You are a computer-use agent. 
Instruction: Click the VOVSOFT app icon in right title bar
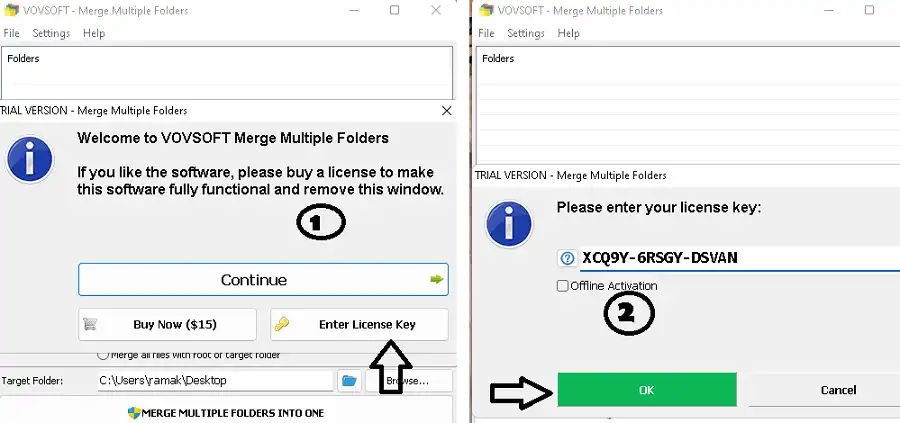point(487,10)
